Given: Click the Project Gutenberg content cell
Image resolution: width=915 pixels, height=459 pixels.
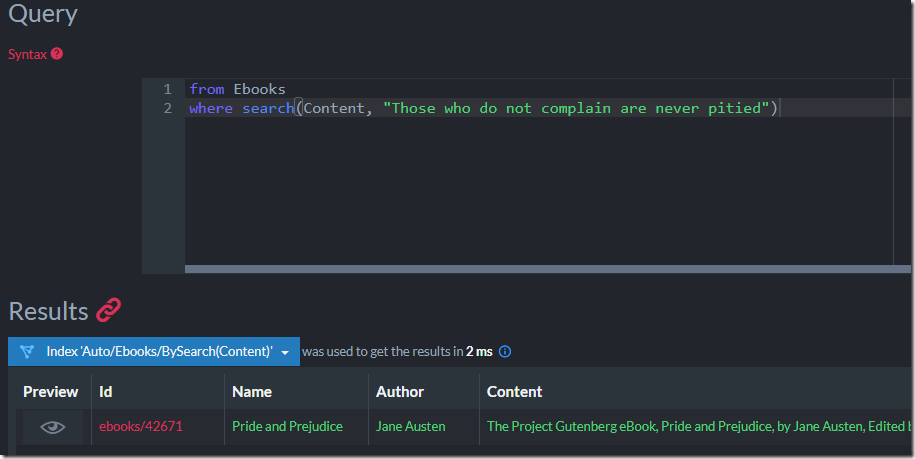Looking at the screenshot, I should (698, 426).
